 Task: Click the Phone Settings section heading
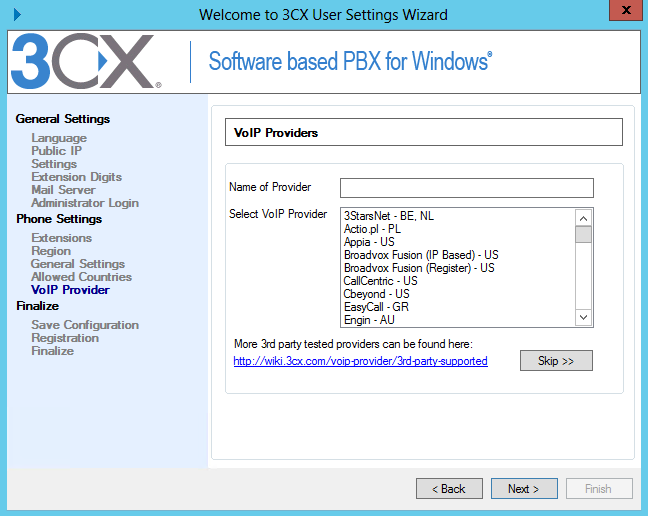59,219
